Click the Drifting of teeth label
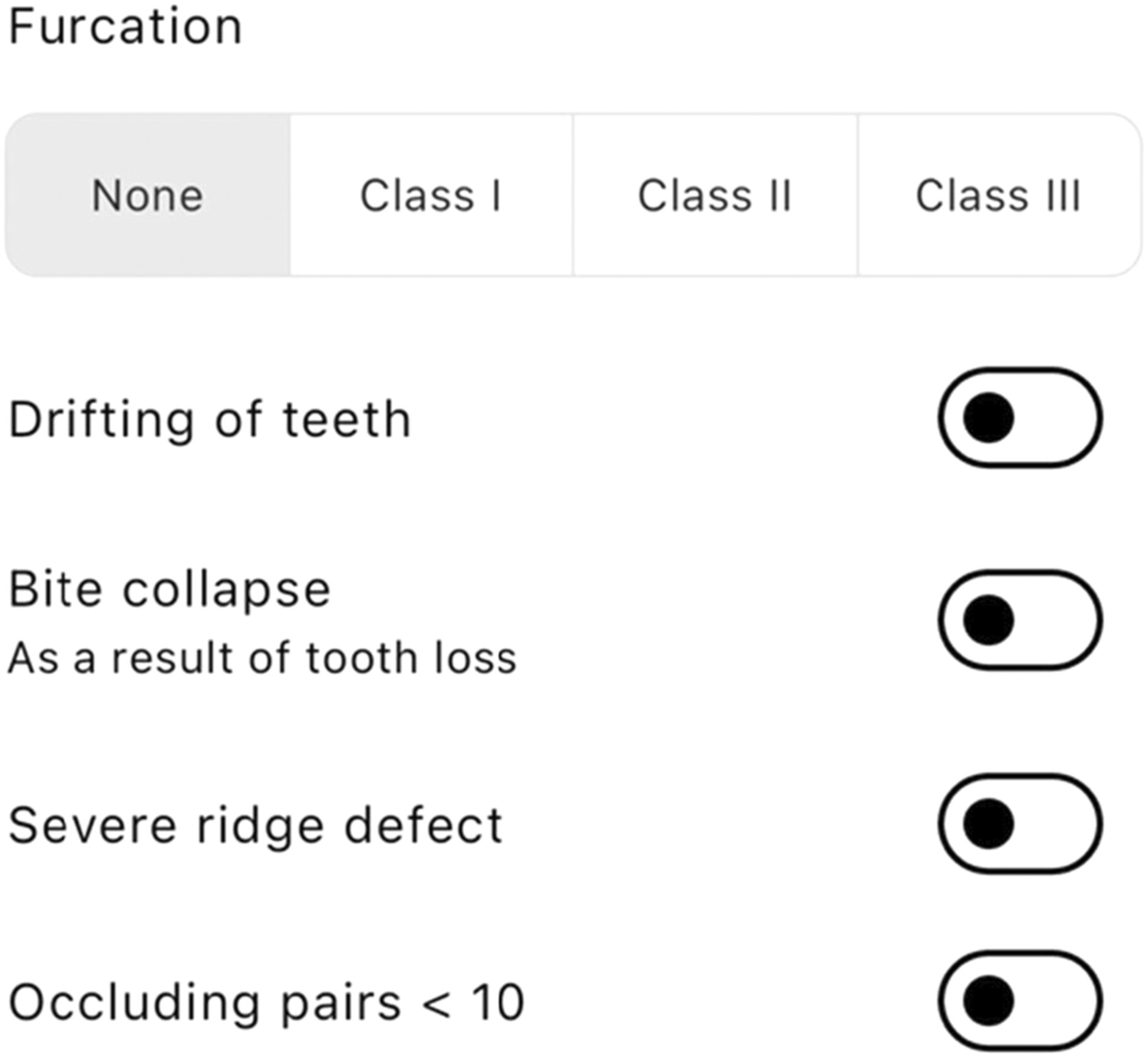 (210, 420)
